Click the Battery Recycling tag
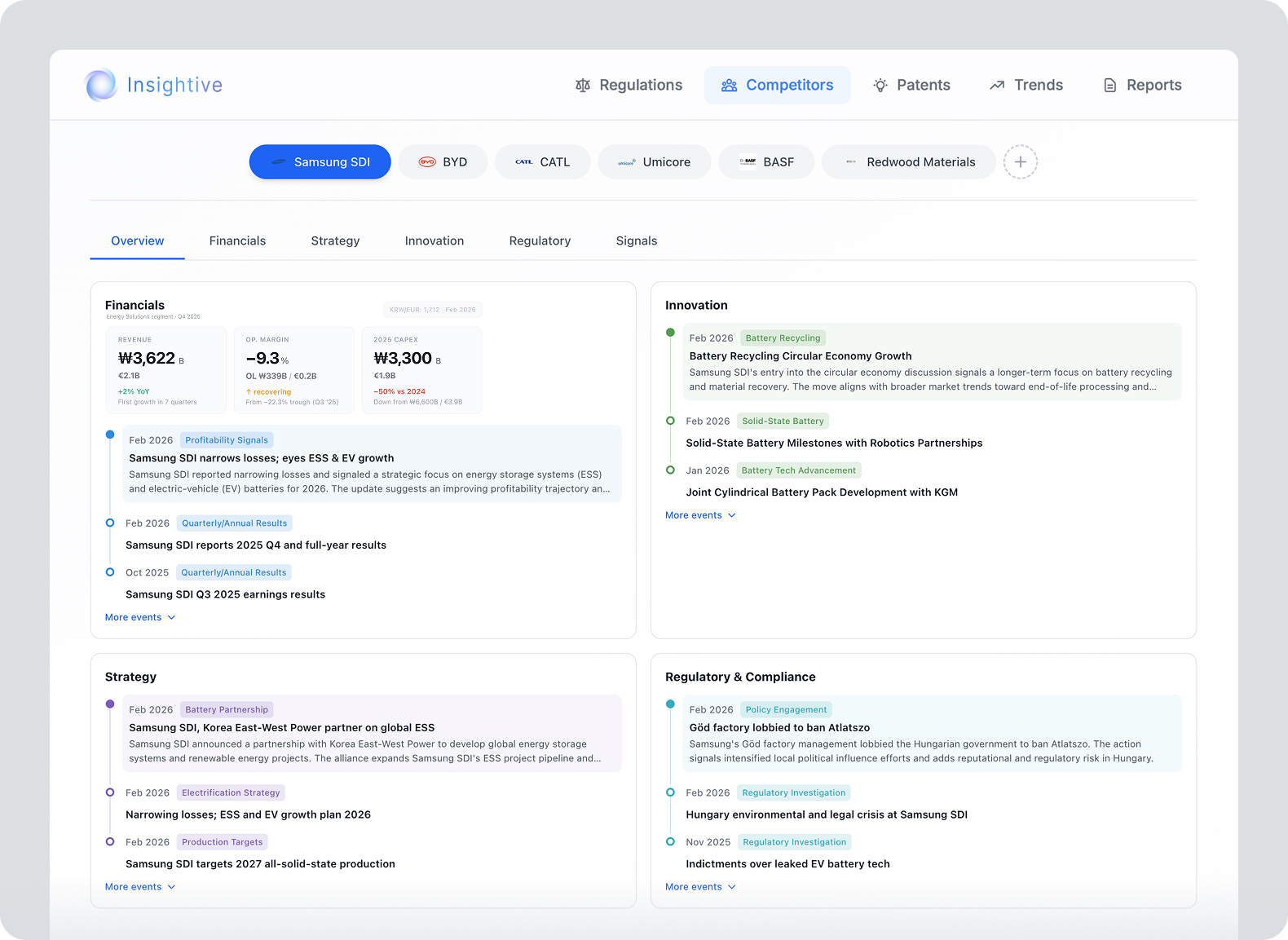 tap(783, 338)
